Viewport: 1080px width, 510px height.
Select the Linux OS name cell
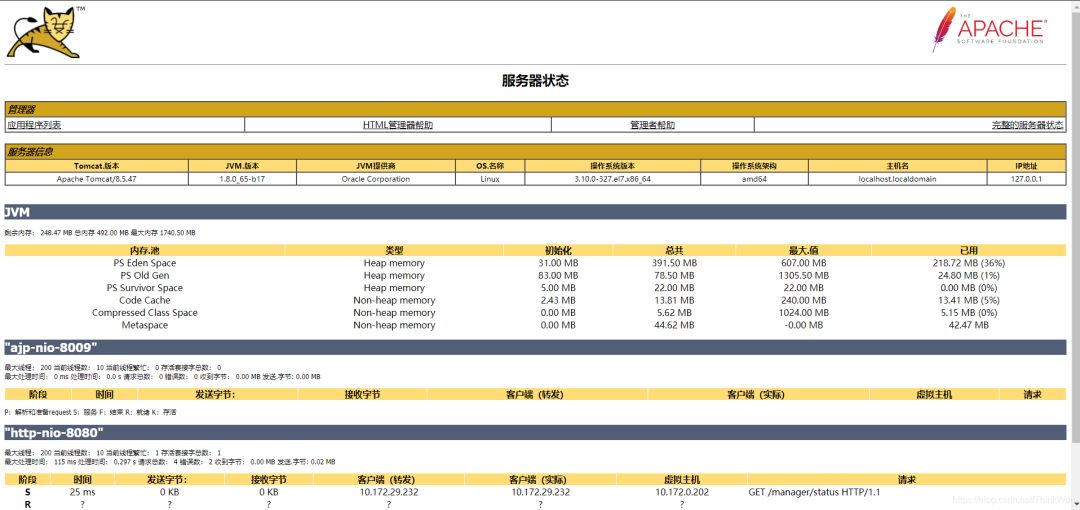(x=490, y=178)
